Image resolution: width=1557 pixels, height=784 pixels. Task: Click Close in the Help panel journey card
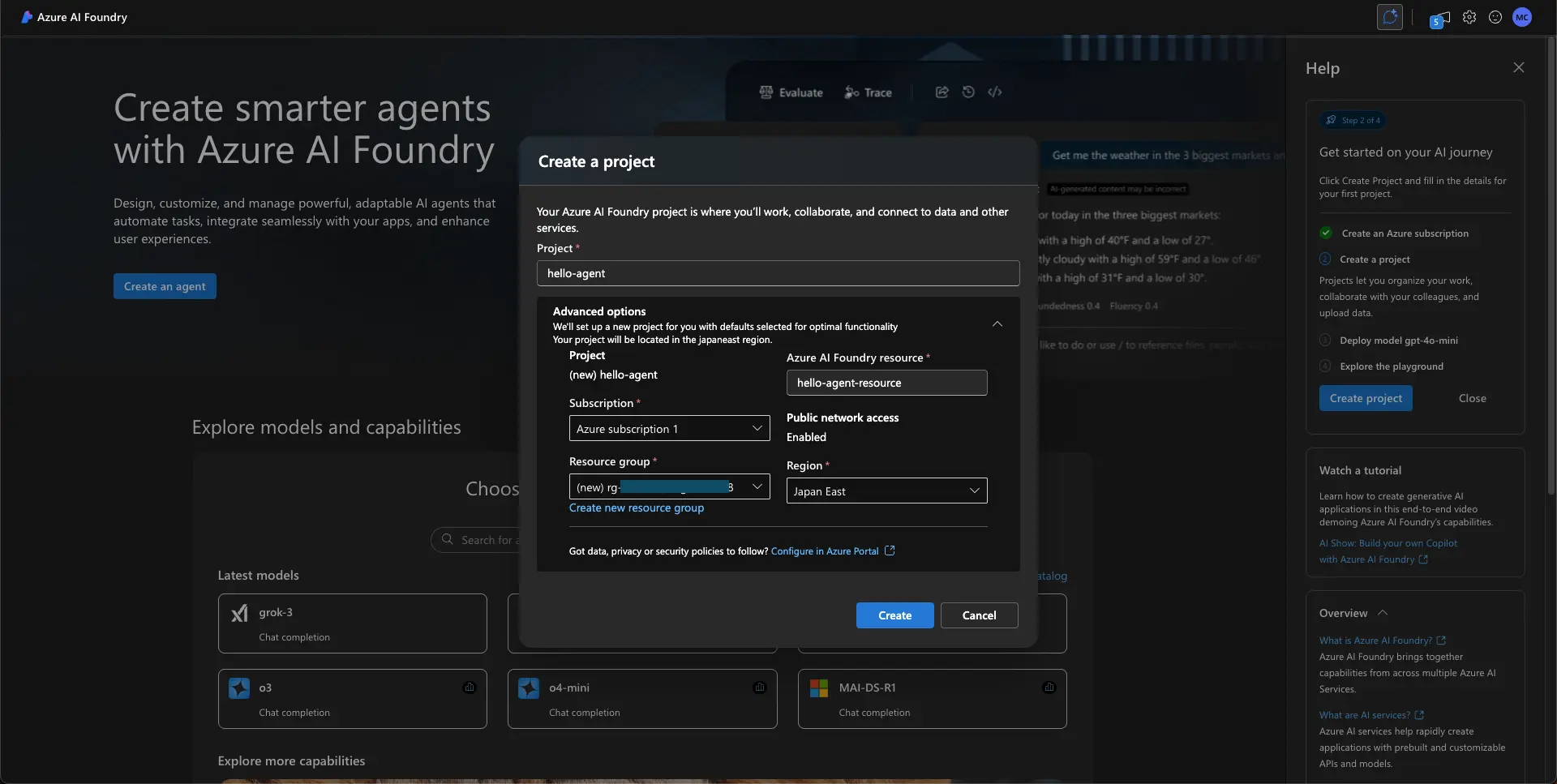coord(1473,398)
